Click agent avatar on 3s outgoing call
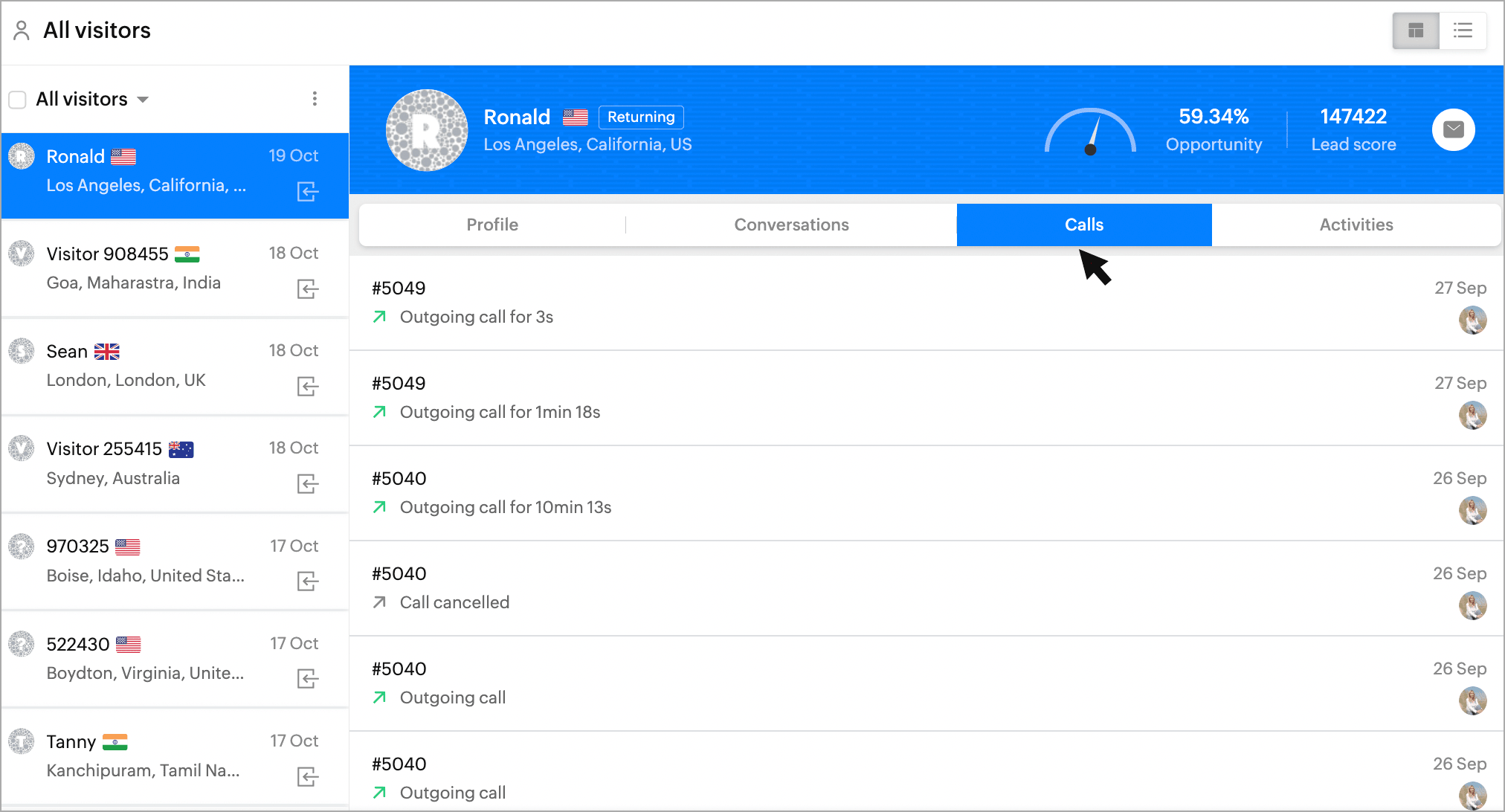Viewport: 1505px width, 812px height. click(1472, 320)
